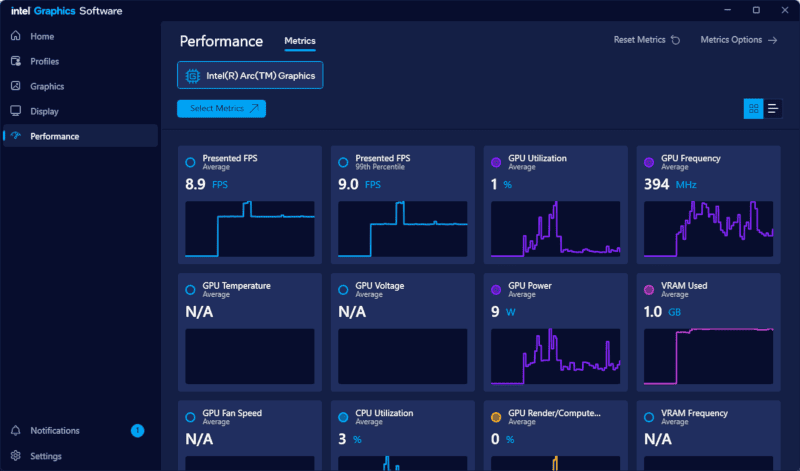800x471 pixels.
Task: Open Notifications in the sidebar
Action: tap(54, 430)
